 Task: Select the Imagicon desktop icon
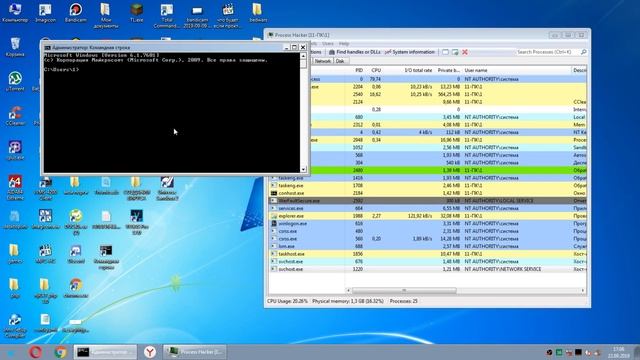click(45, 12)
